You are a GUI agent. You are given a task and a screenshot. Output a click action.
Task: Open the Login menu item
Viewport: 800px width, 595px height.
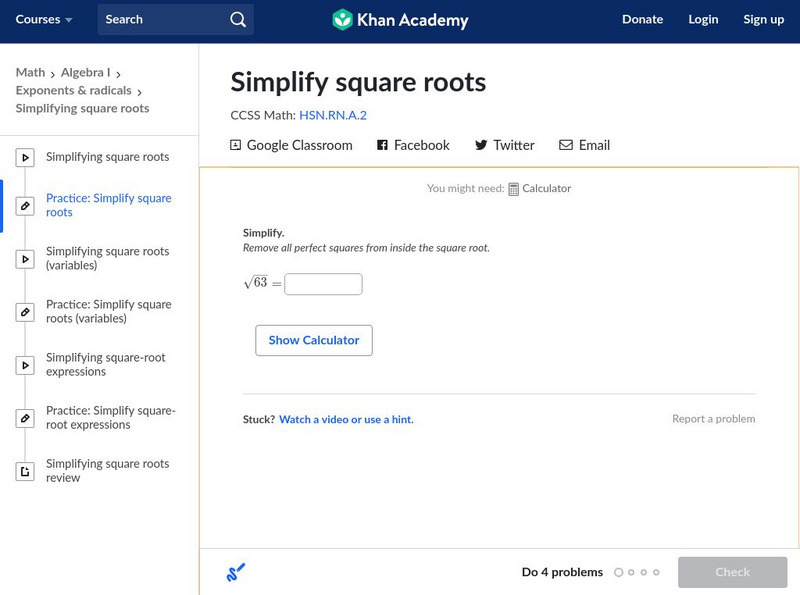click(x=703, y=19)
